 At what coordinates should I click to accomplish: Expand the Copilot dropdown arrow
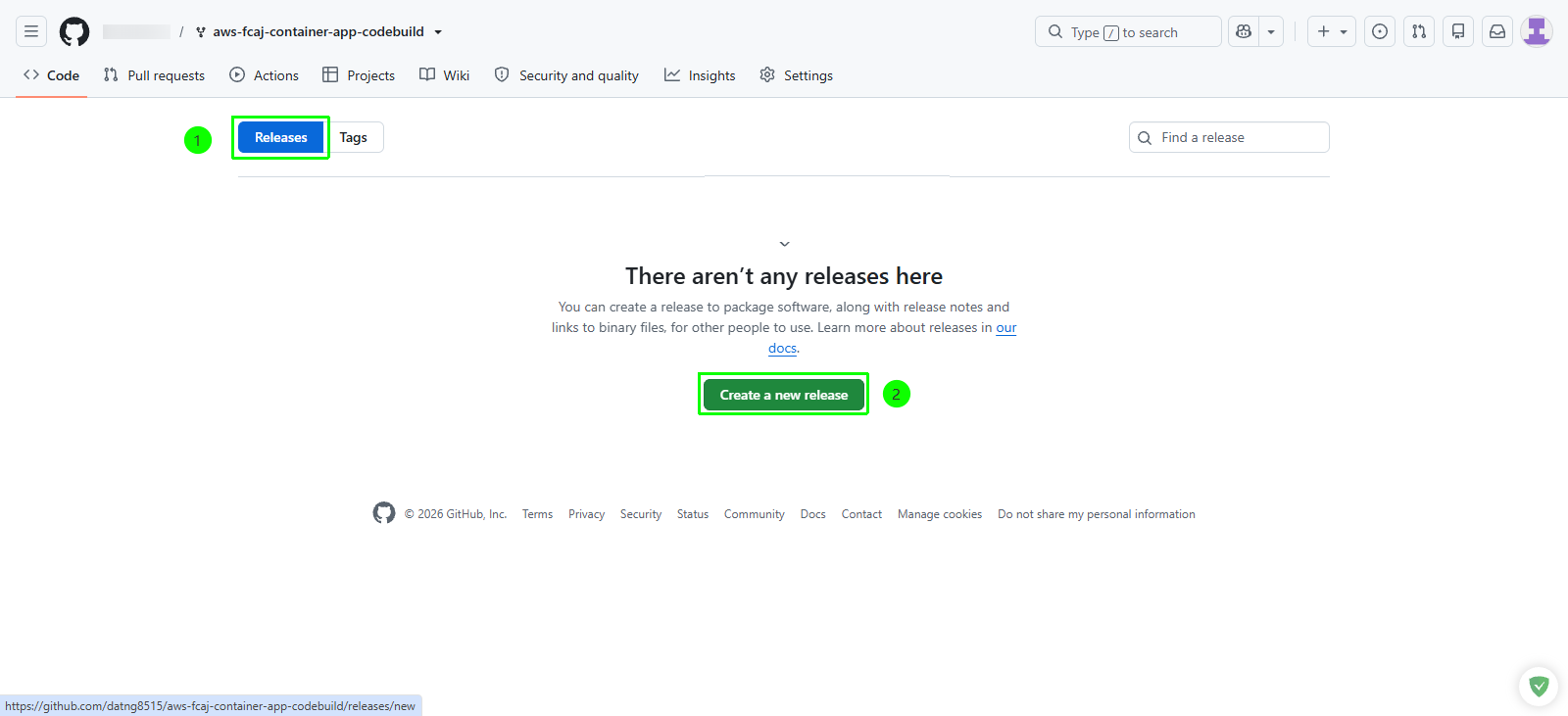point(1271,31)
